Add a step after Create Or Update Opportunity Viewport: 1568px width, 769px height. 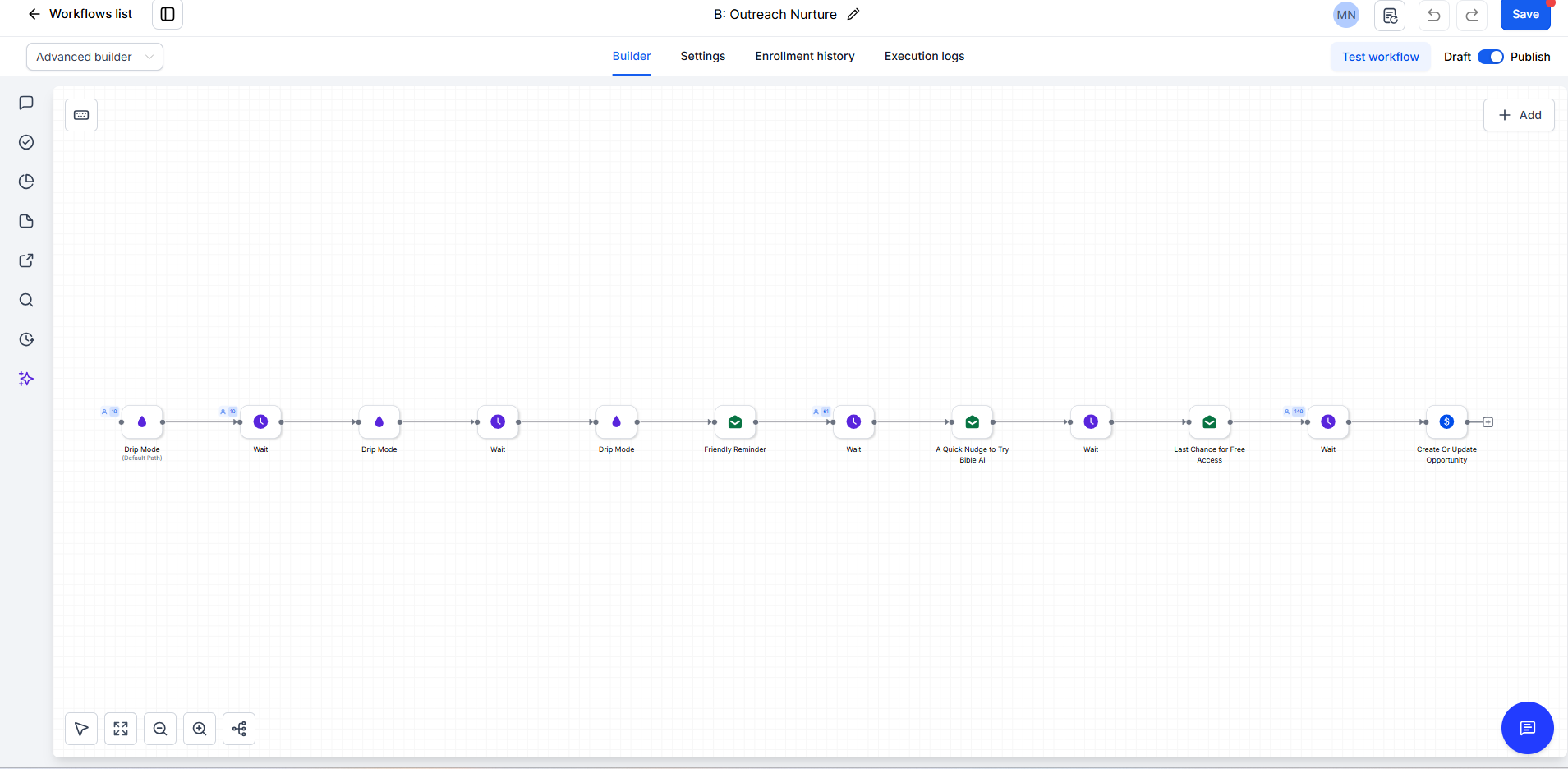coord(1488,422)
